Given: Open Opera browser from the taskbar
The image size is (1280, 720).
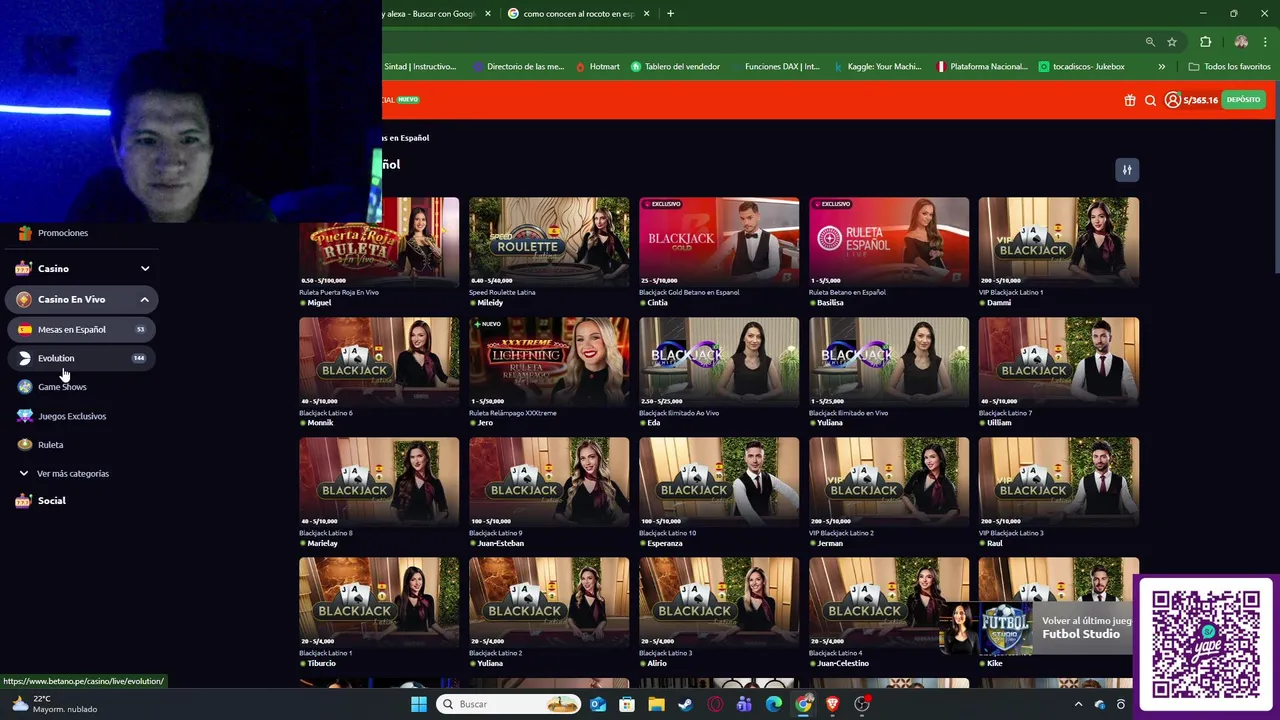Looking at the screenshot, I should click(x=715, y=704).
